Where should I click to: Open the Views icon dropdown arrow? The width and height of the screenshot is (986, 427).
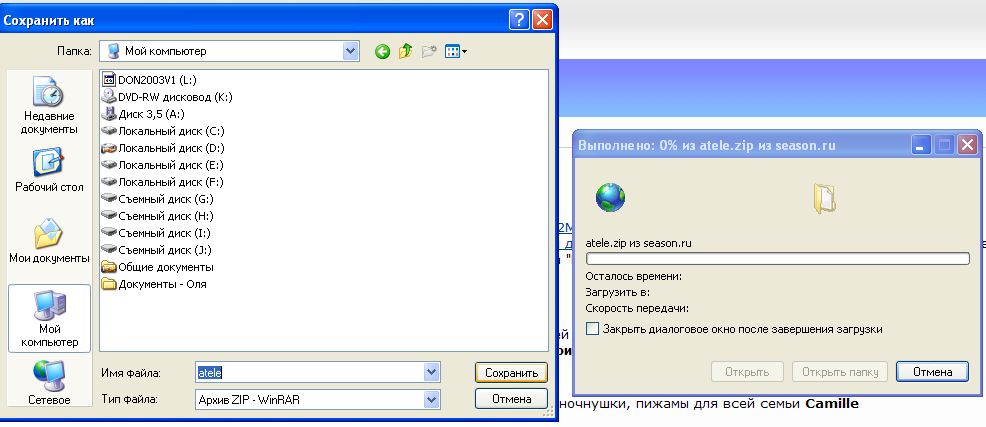pyautogui.click(x=465, y=52)
